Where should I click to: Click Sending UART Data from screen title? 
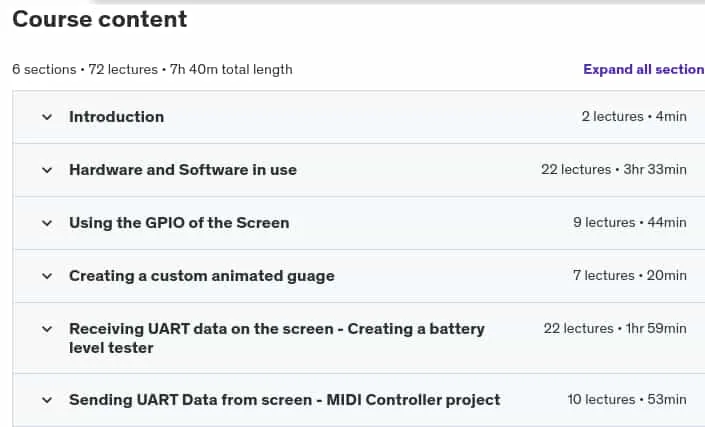click(285, 400)
